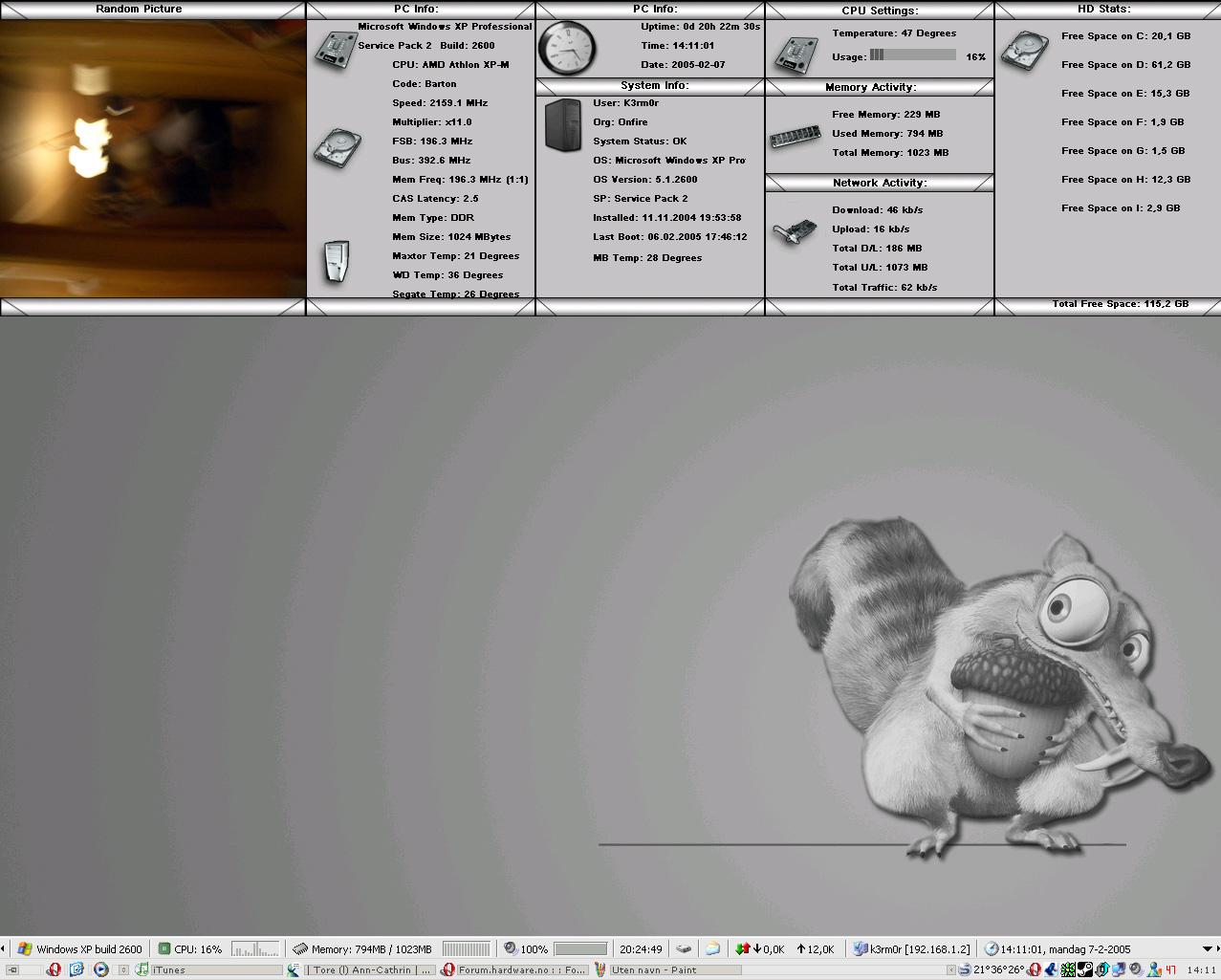The width and height of the screenshot is (1221, 980).
Task: Click the CPU usage progress bar
Action: pos(912,55)
